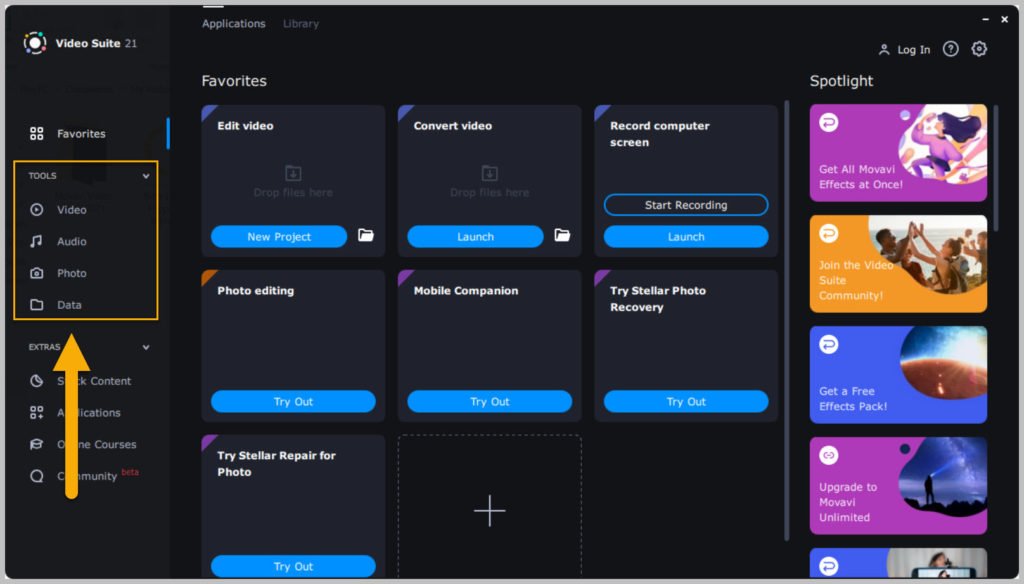Viewport: 1024px width, 584px height.
Task: Open Get All Movavi Effects spotlight card
Action: pyautogui.click(x=898, y=153)
